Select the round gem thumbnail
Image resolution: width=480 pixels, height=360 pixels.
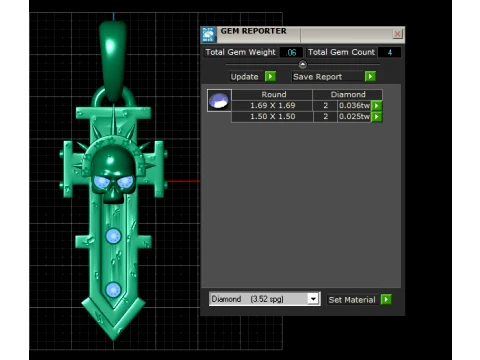(x=219, y=100)
